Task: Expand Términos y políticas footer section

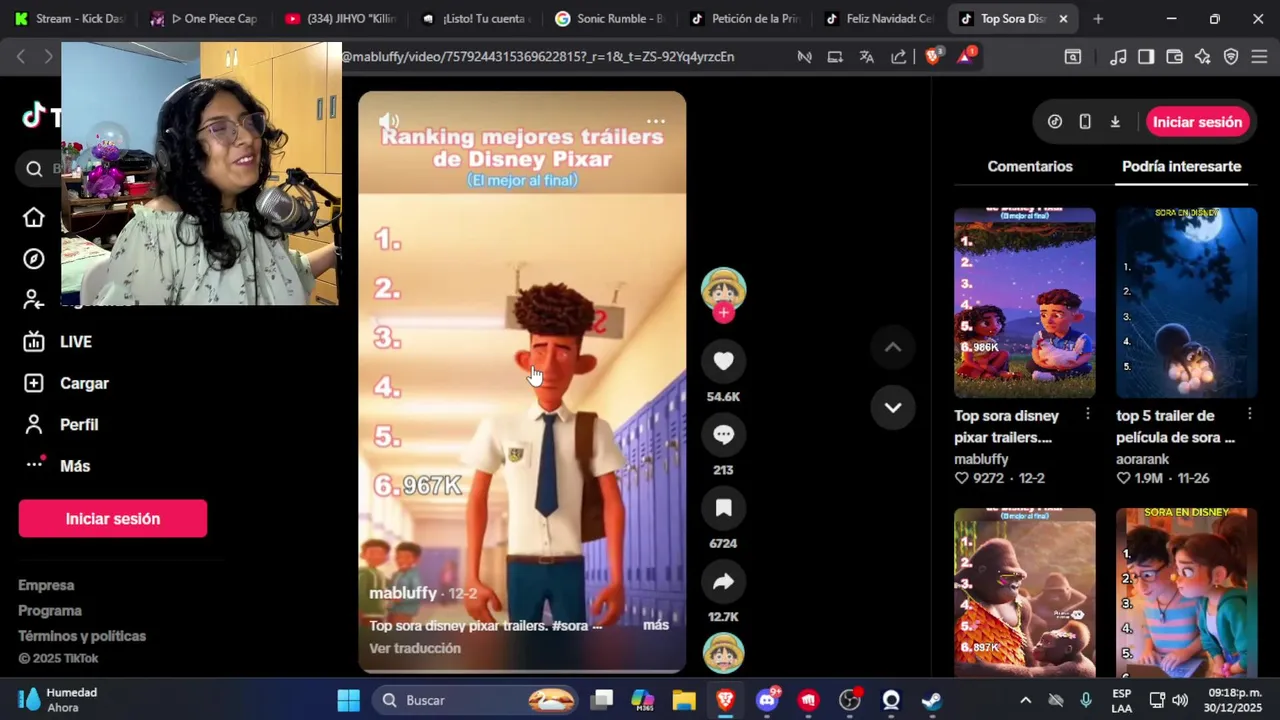Action: (x=82, y=636)
